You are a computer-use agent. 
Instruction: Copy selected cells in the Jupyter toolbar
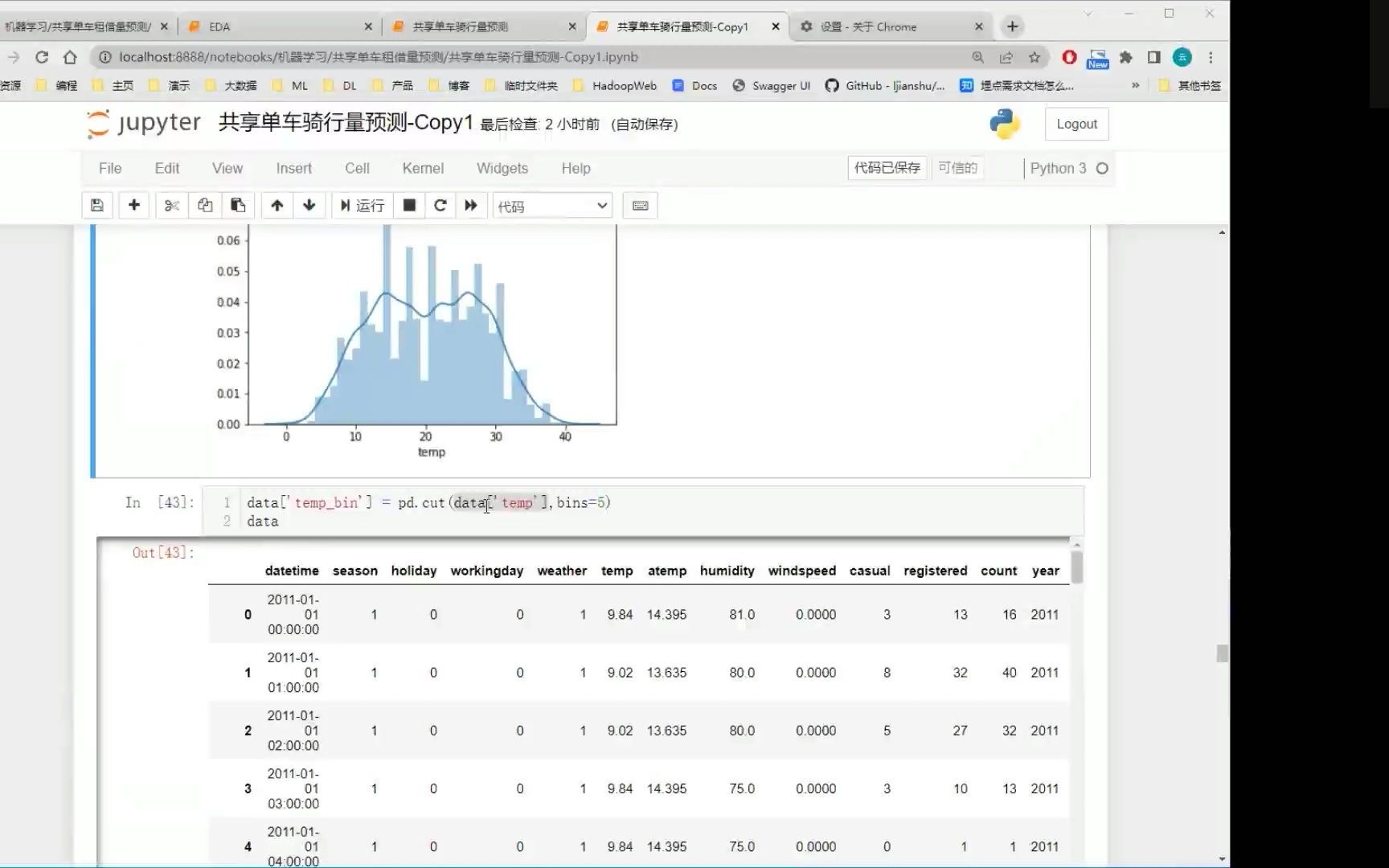click(x=205, y=206)
